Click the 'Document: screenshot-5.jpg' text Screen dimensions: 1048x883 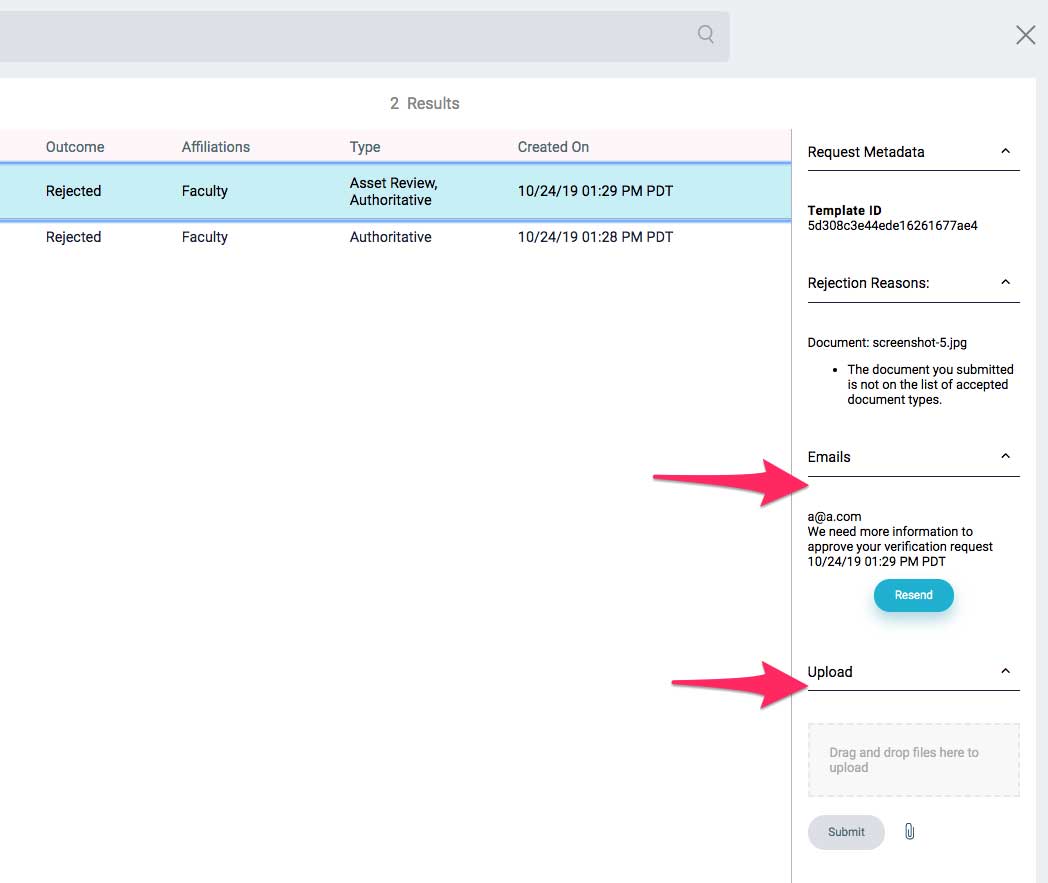coord(887,342)
